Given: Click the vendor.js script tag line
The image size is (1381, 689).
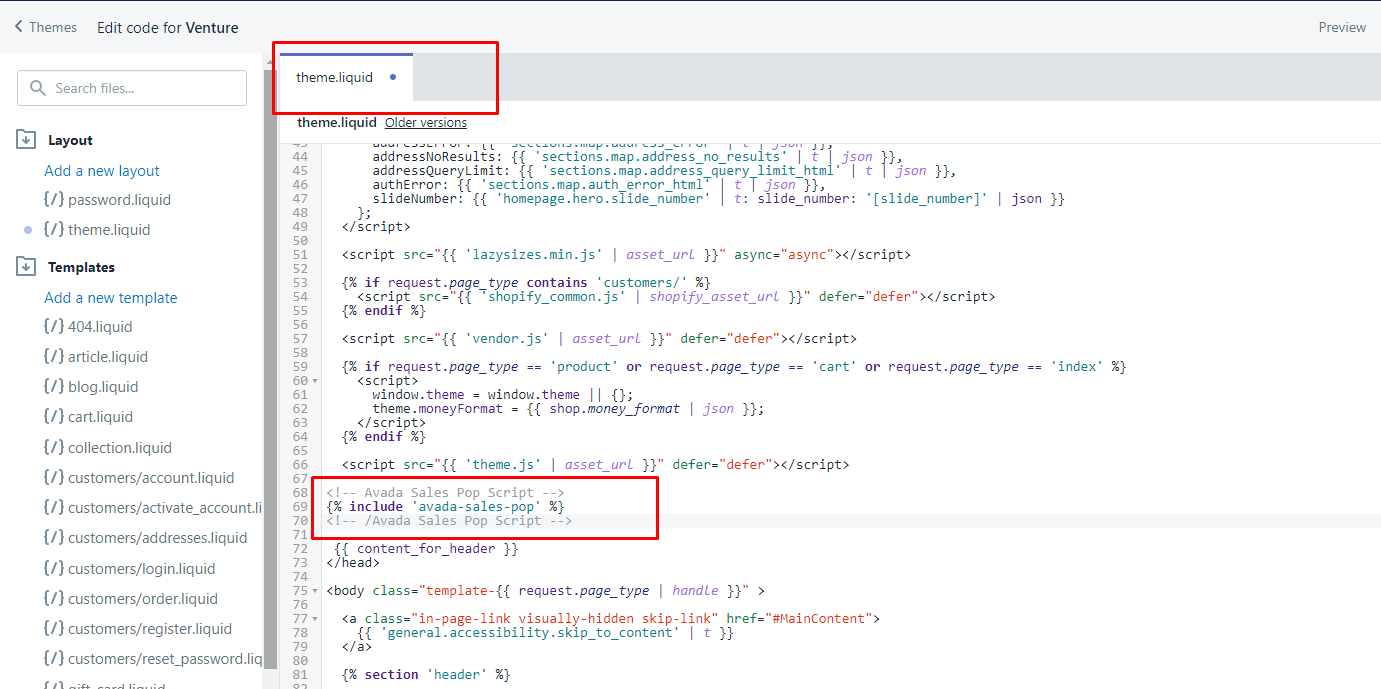Looking at the screenshot, I should 599,339.
